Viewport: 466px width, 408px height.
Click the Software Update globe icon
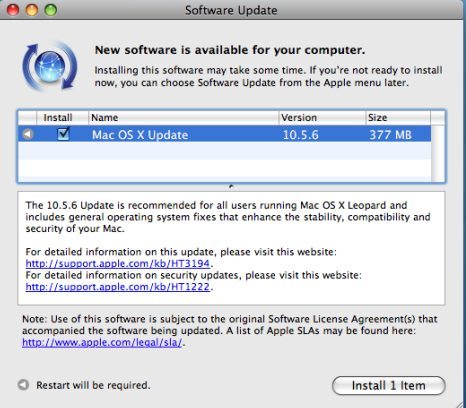pyautogui.click(x=50, y=66)
